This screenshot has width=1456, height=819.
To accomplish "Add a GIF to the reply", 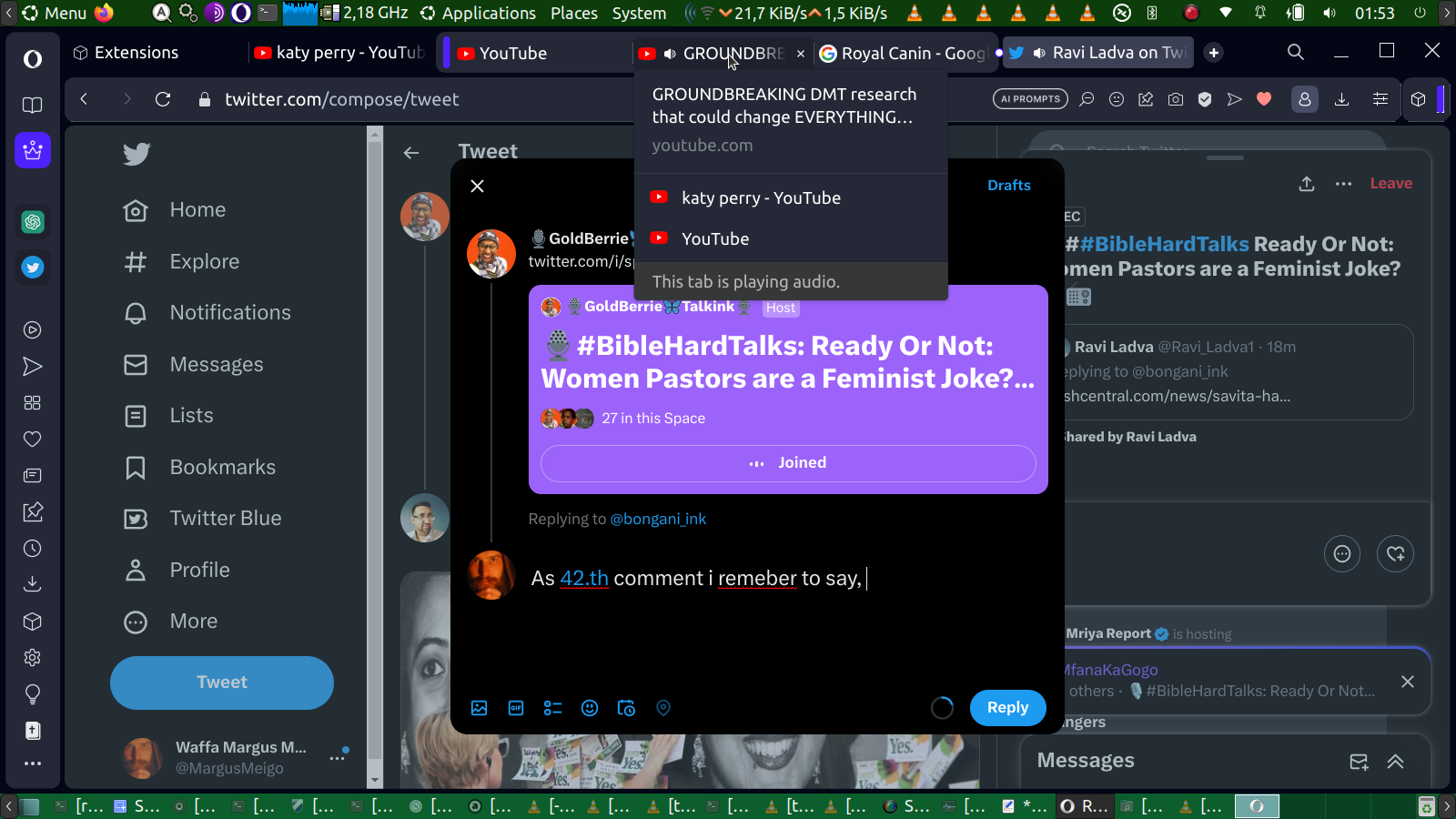I will click(516, 708).
